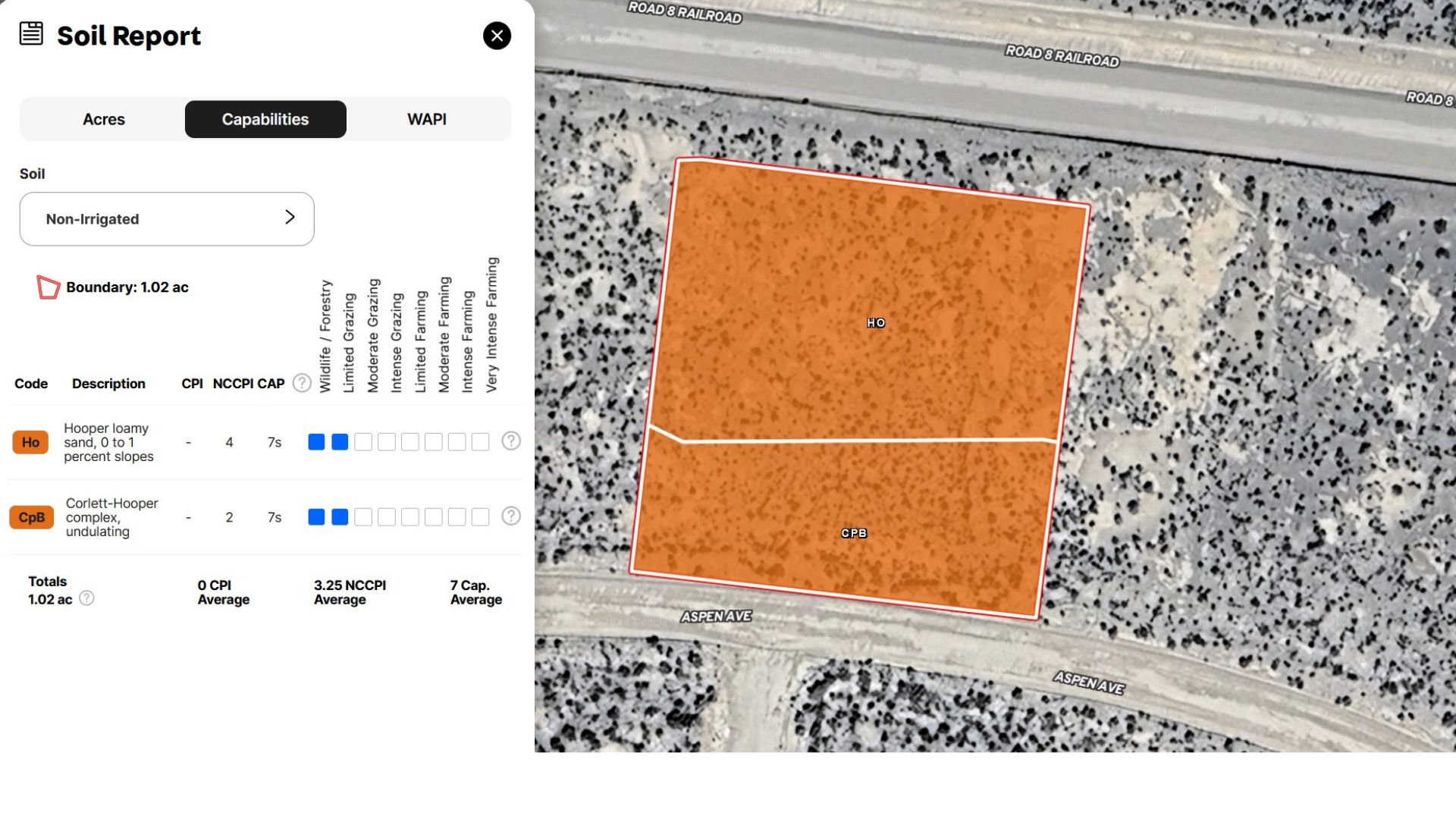Click the orange CpB soil code badge
Viewport: 1456px width, 819px height.
32,517
